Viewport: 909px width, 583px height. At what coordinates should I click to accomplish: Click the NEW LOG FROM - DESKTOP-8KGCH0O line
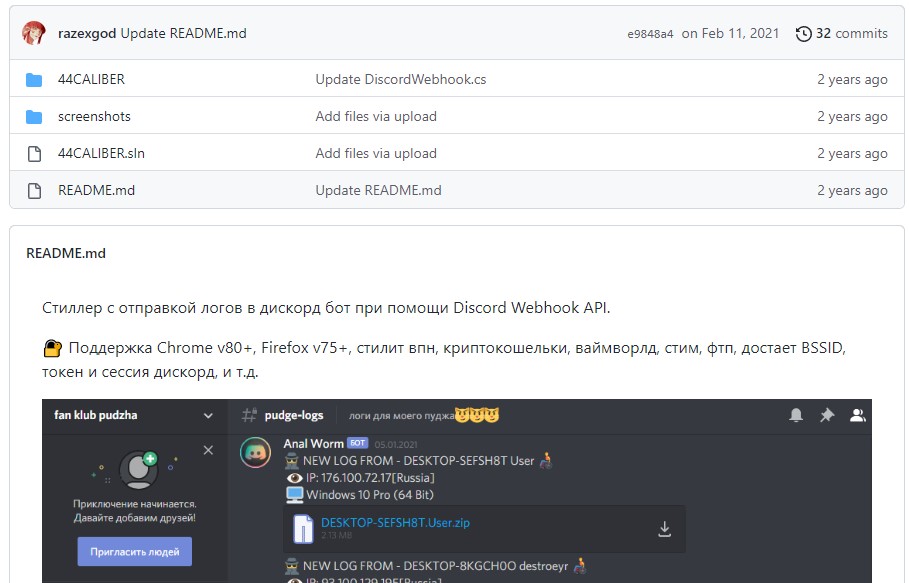pyautogui.click(x=436, y=566)
